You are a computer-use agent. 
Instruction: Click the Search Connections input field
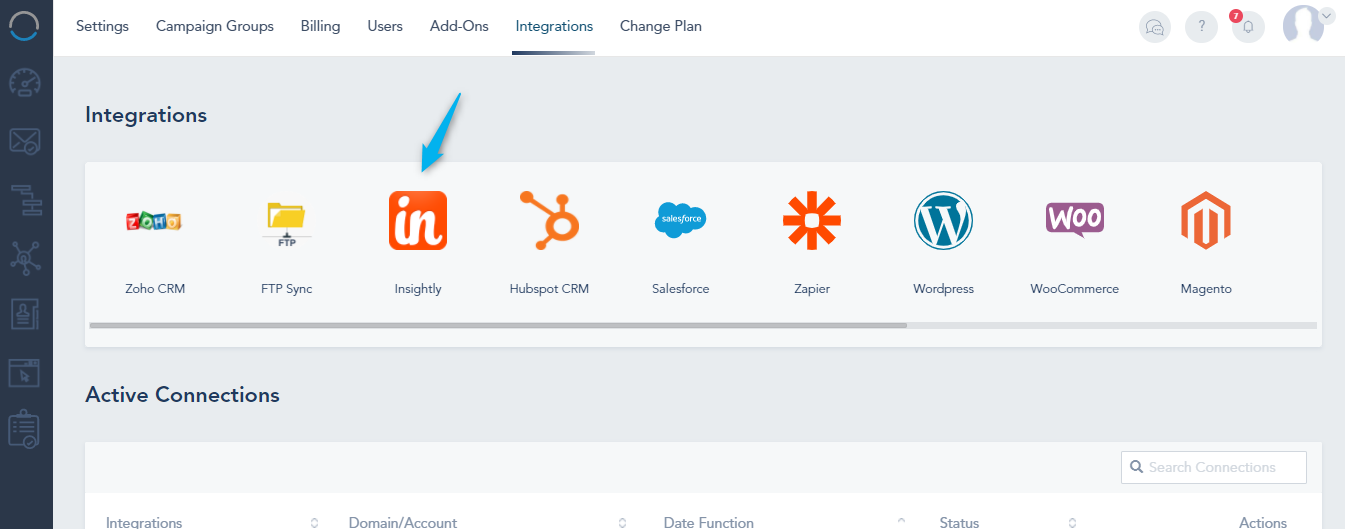tap(1214, 467)
